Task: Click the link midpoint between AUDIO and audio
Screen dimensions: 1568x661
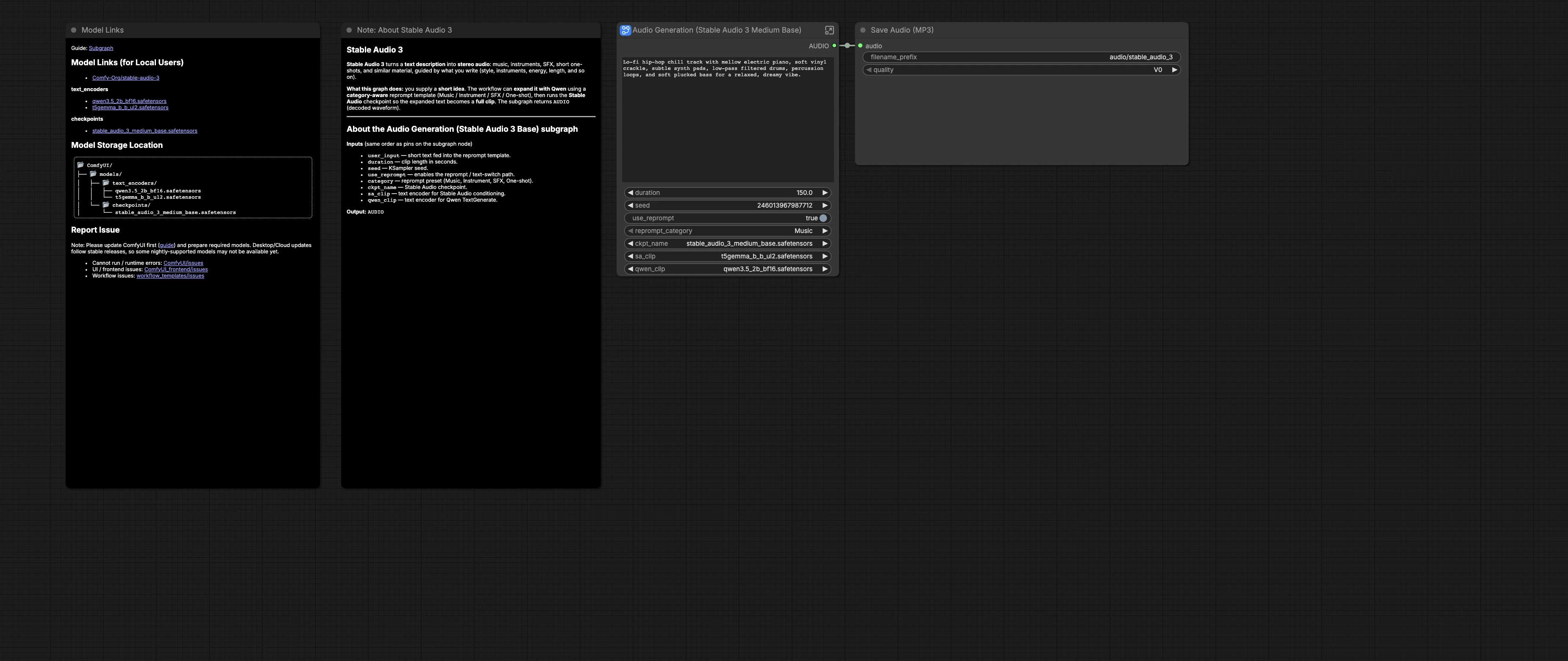Action: pyautogui.click(x=847, y=46)
